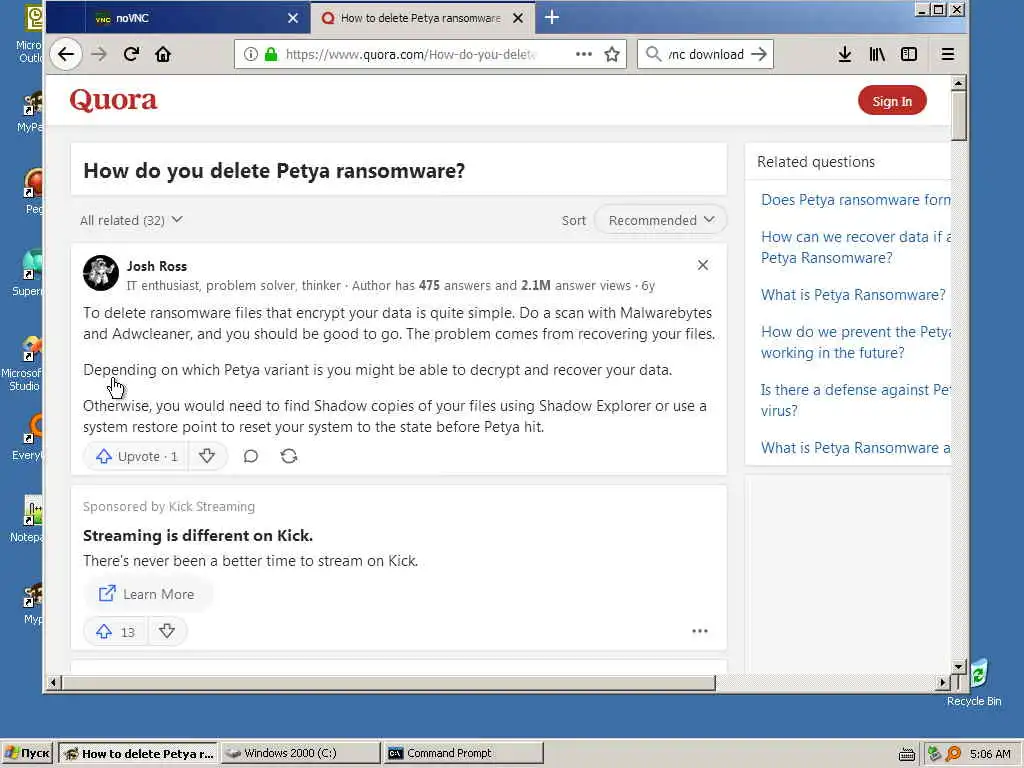Image resolution: width=1024 pixels, height=768 pixels.
Task: Toggle the browser sidebar view
Action: [909, 54]
